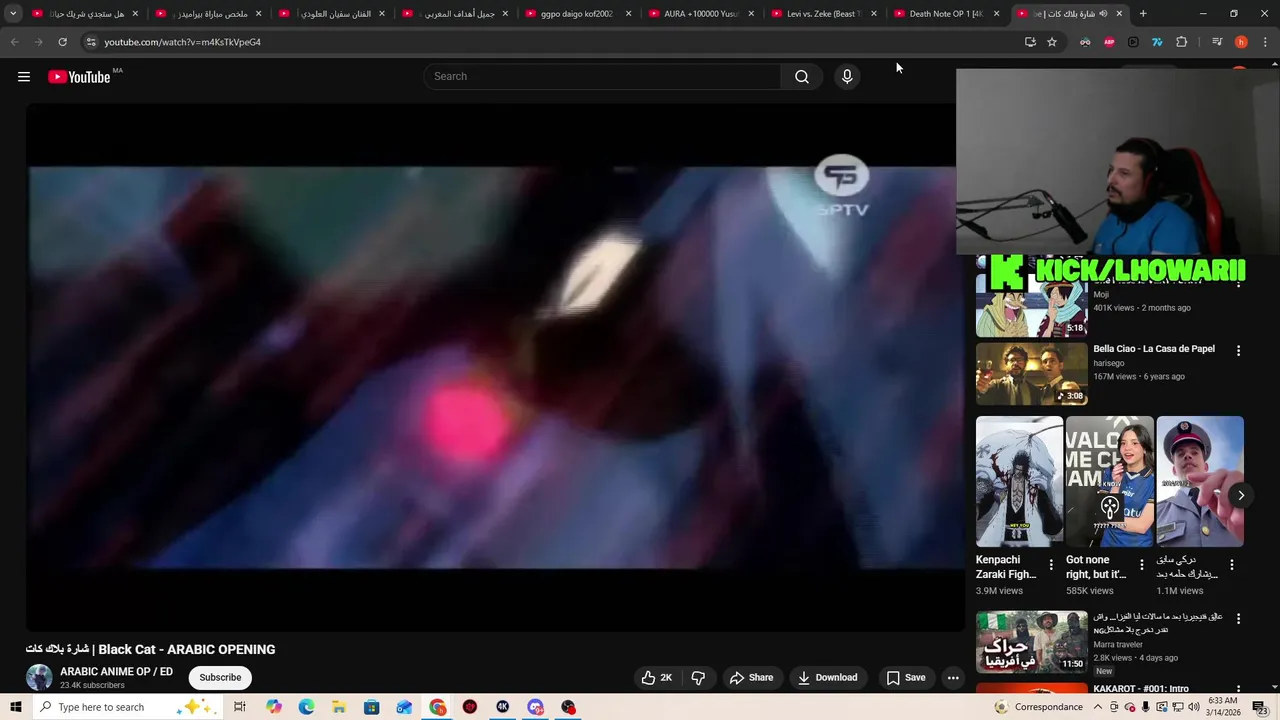Show hidden system tray icons chevron
Viewport: 1280px width, 720px height.
pyautogui.click(x=1098, y=707)
